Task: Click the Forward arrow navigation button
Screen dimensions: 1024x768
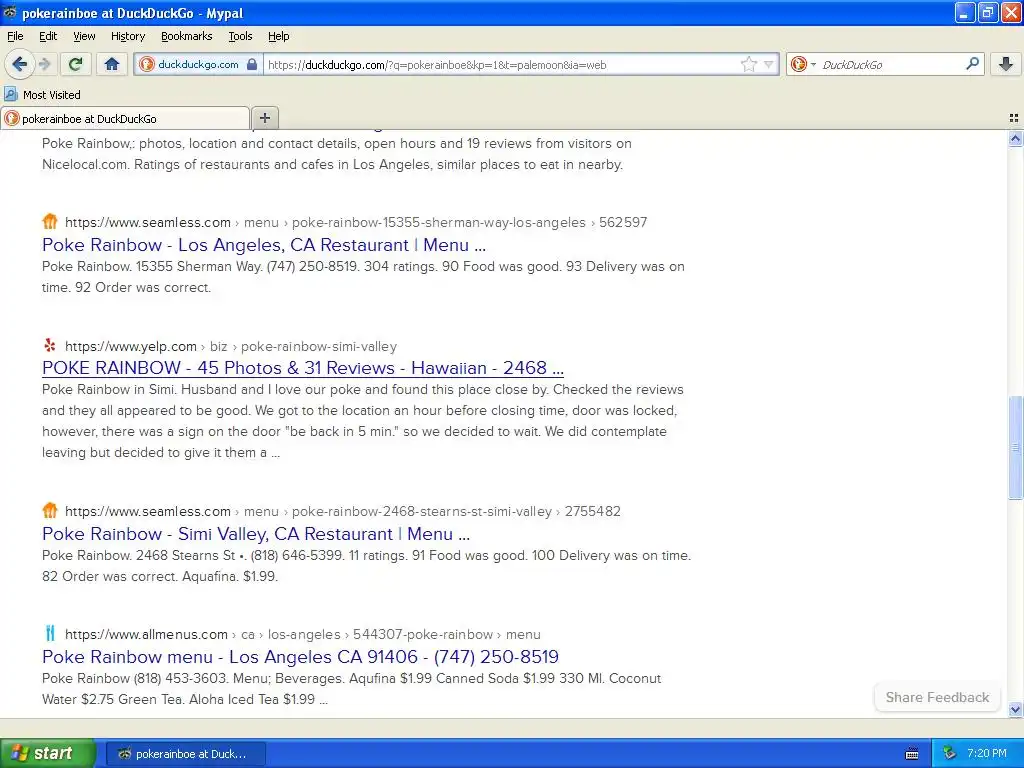Action: pyautogui.click(x=44, y=64)
